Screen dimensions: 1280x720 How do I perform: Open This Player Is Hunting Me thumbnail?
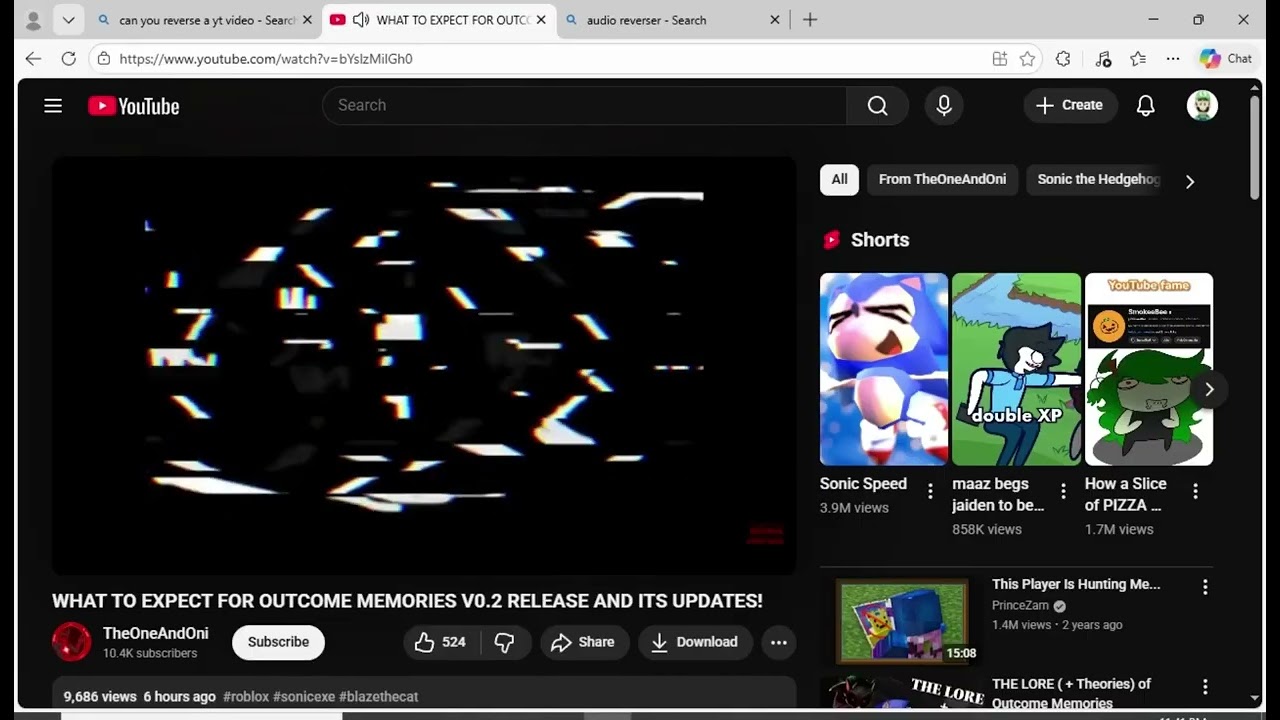tap(902, 621)
